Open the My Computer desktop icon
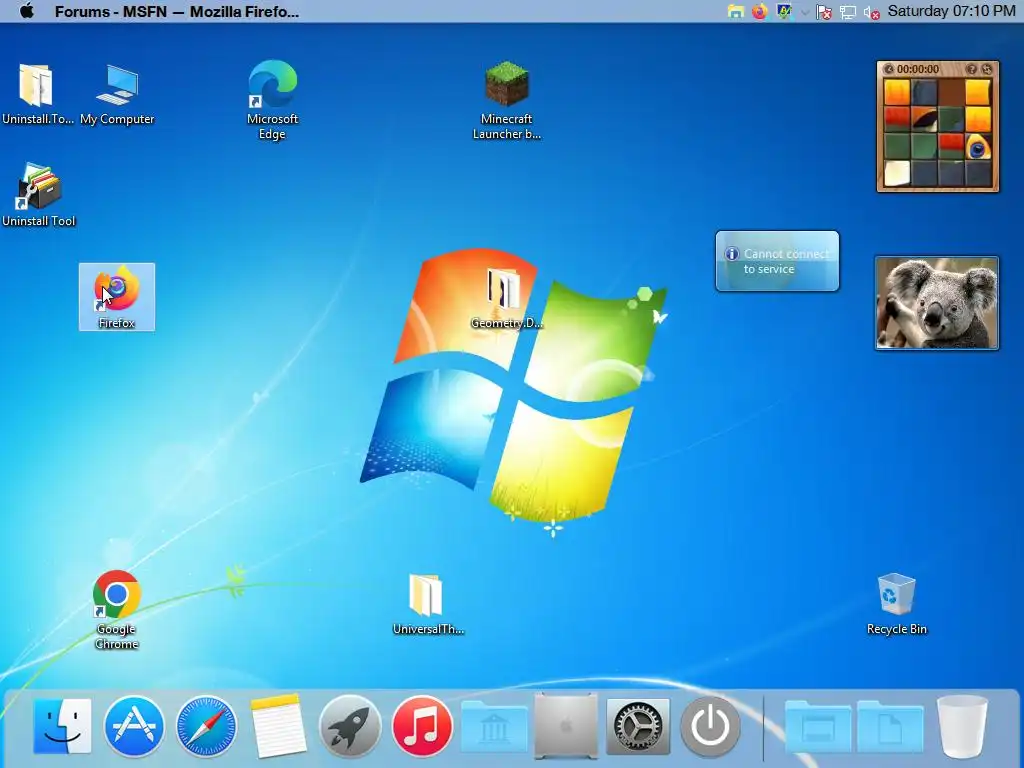Screen dimensions: 1024x768 (118, 94)
